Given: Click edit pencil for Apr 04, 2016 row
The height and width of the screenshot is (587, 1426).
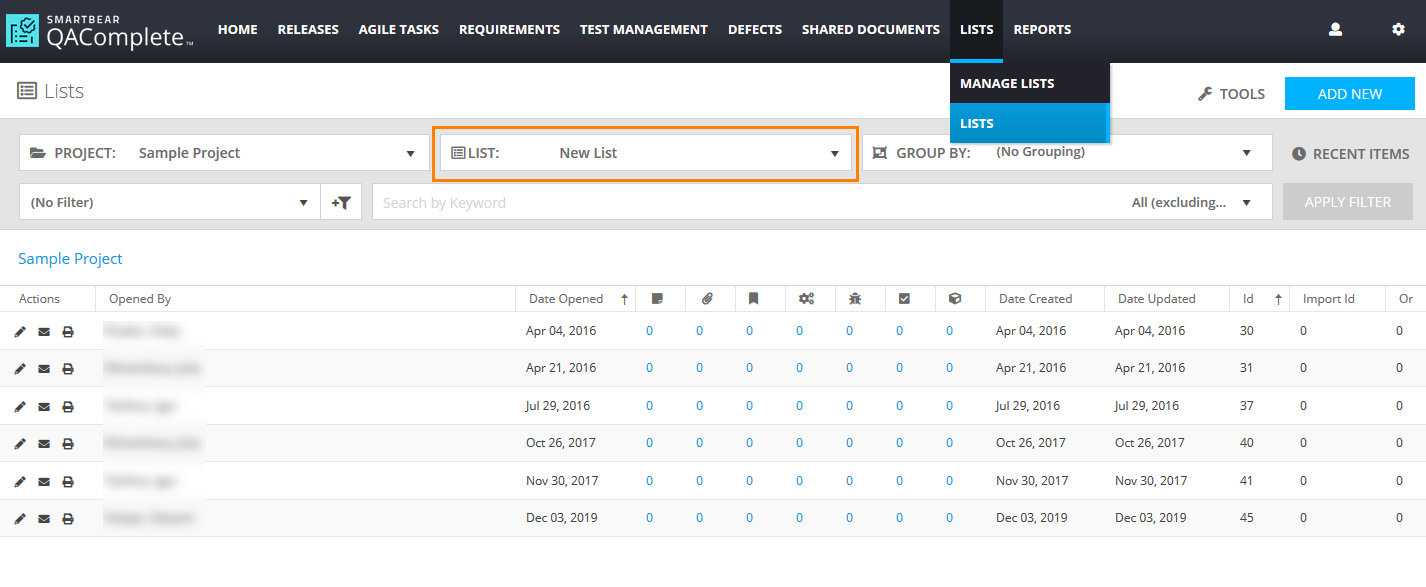Looking at the screenshot, I should tap(20, 331).
